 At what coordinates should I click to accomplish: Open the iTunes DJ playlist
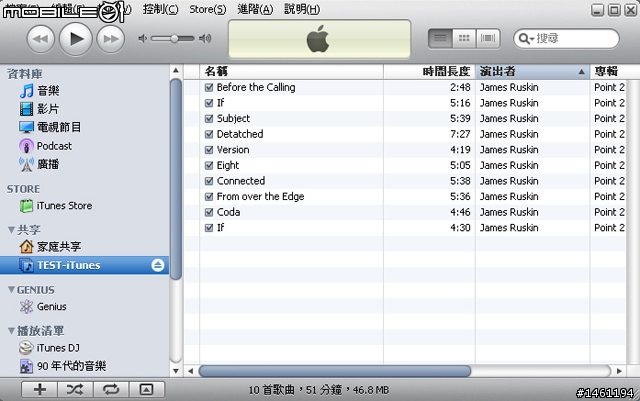49,348
